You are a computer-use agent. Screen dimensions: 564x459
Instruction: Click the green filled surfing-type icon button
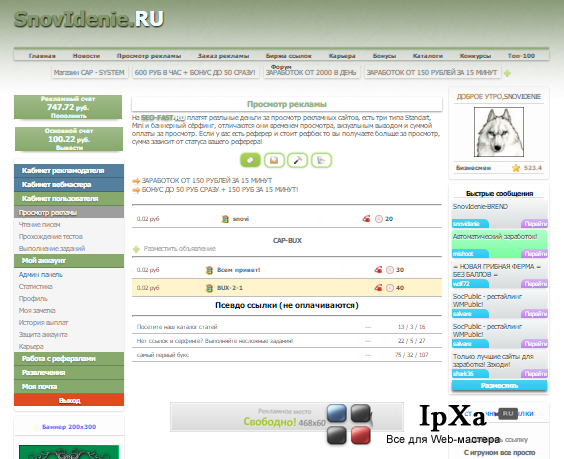coord(250,160)
